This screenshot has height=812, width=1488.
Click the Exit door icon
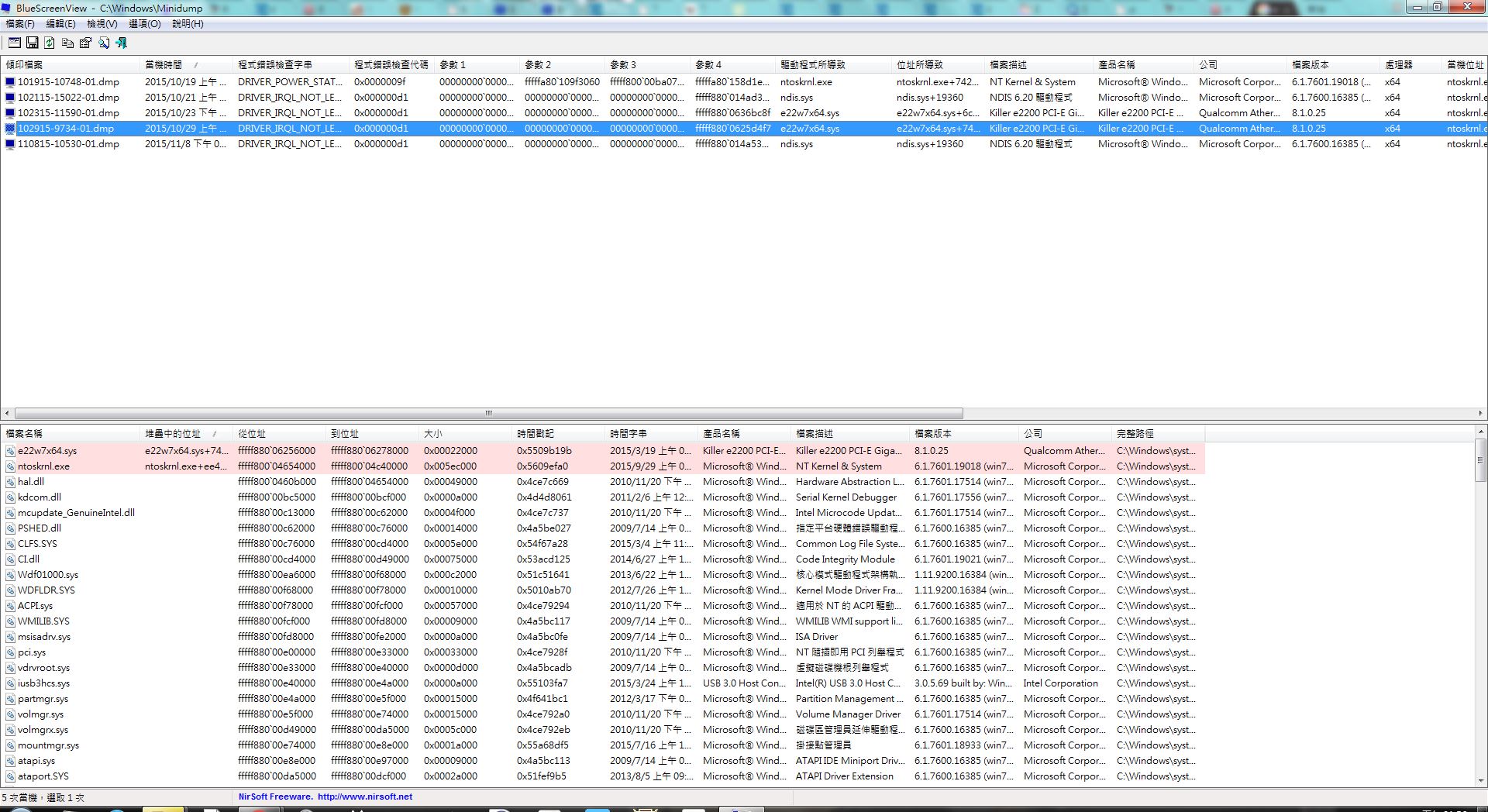point(121,43)
